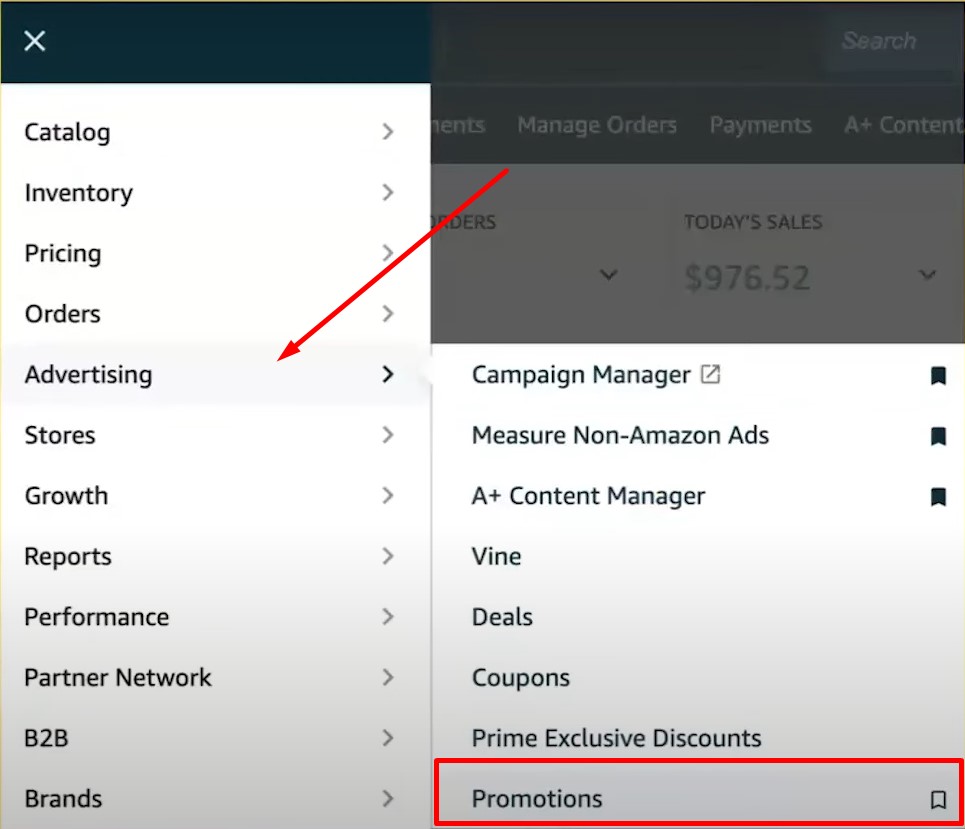Open the Growth menu category
Image resolution: width=965 pixels, height=829 pixels.
coord(66,496)
